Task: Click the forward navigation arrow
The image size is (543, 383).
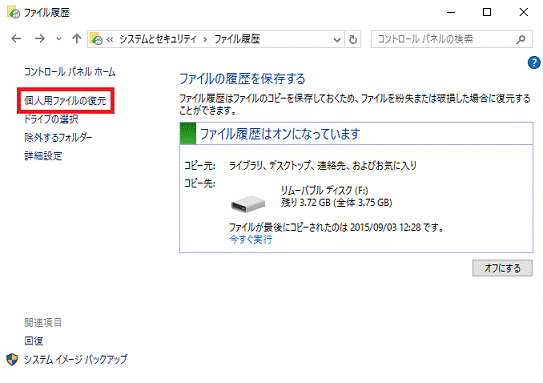Action: click(39, 39)
